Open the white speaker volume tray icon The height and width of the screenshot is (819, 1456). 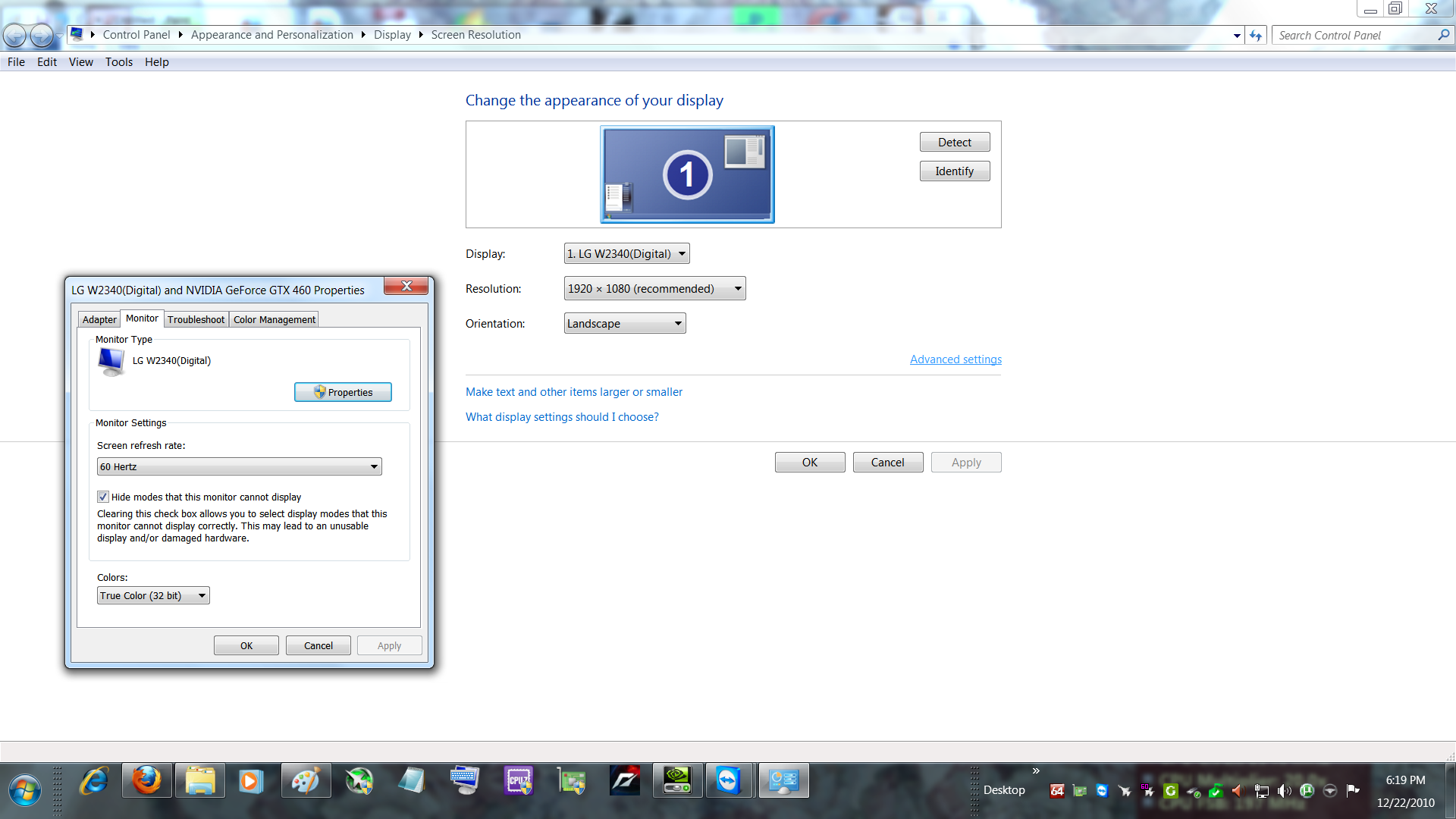1284,791
